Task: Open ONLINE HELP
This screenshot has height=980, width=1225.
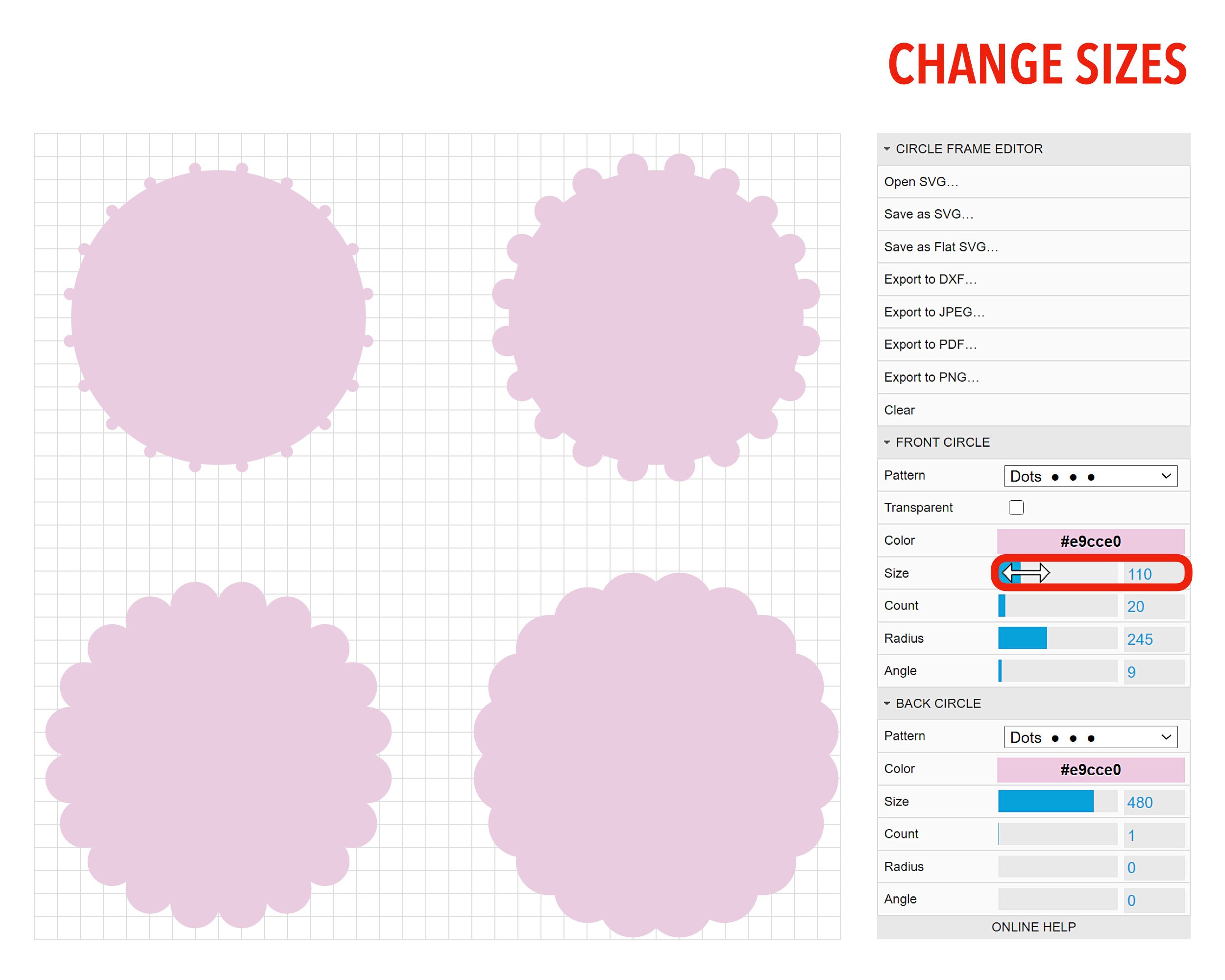Action: [x=1032, y=926]
